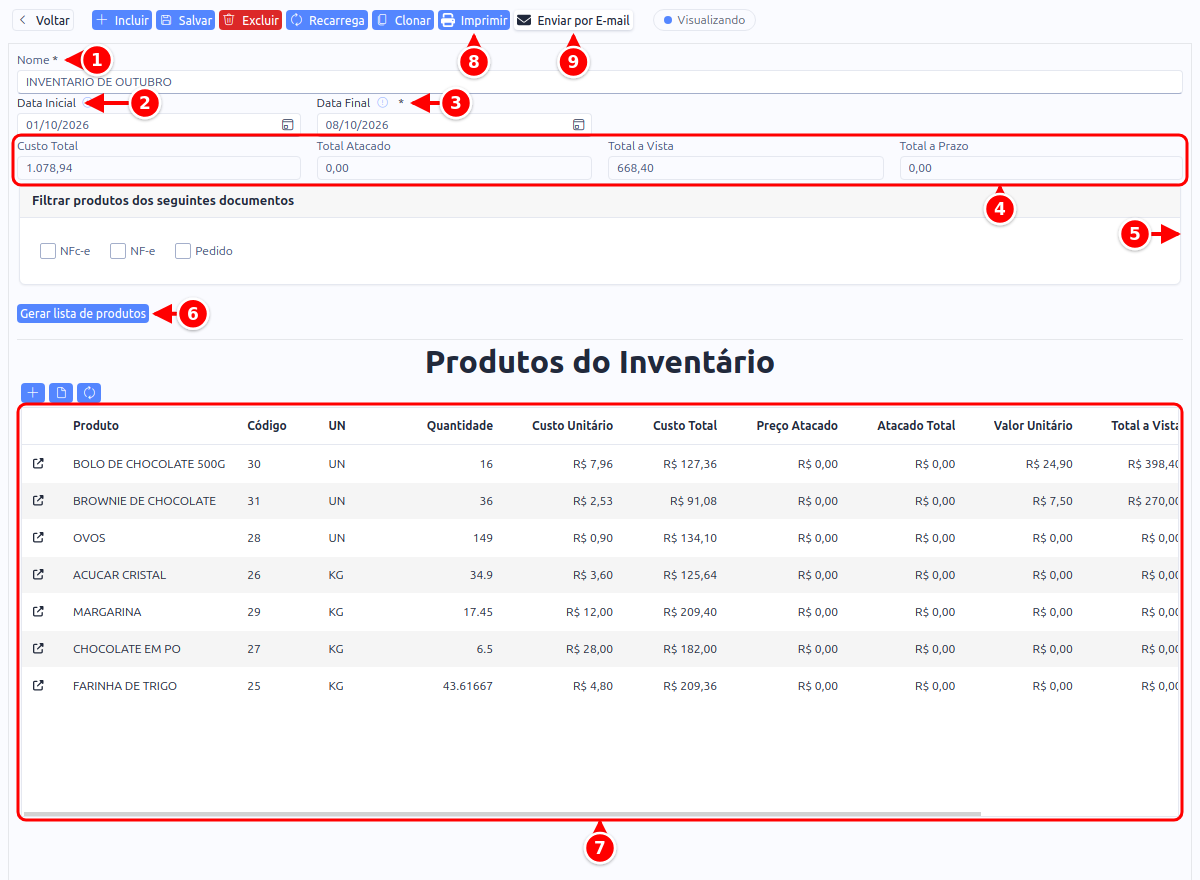1200x880 pixels.
Task: Open BOLO DE CHOCOLATE 500G row link icon
Action: (x=38, y=464)
